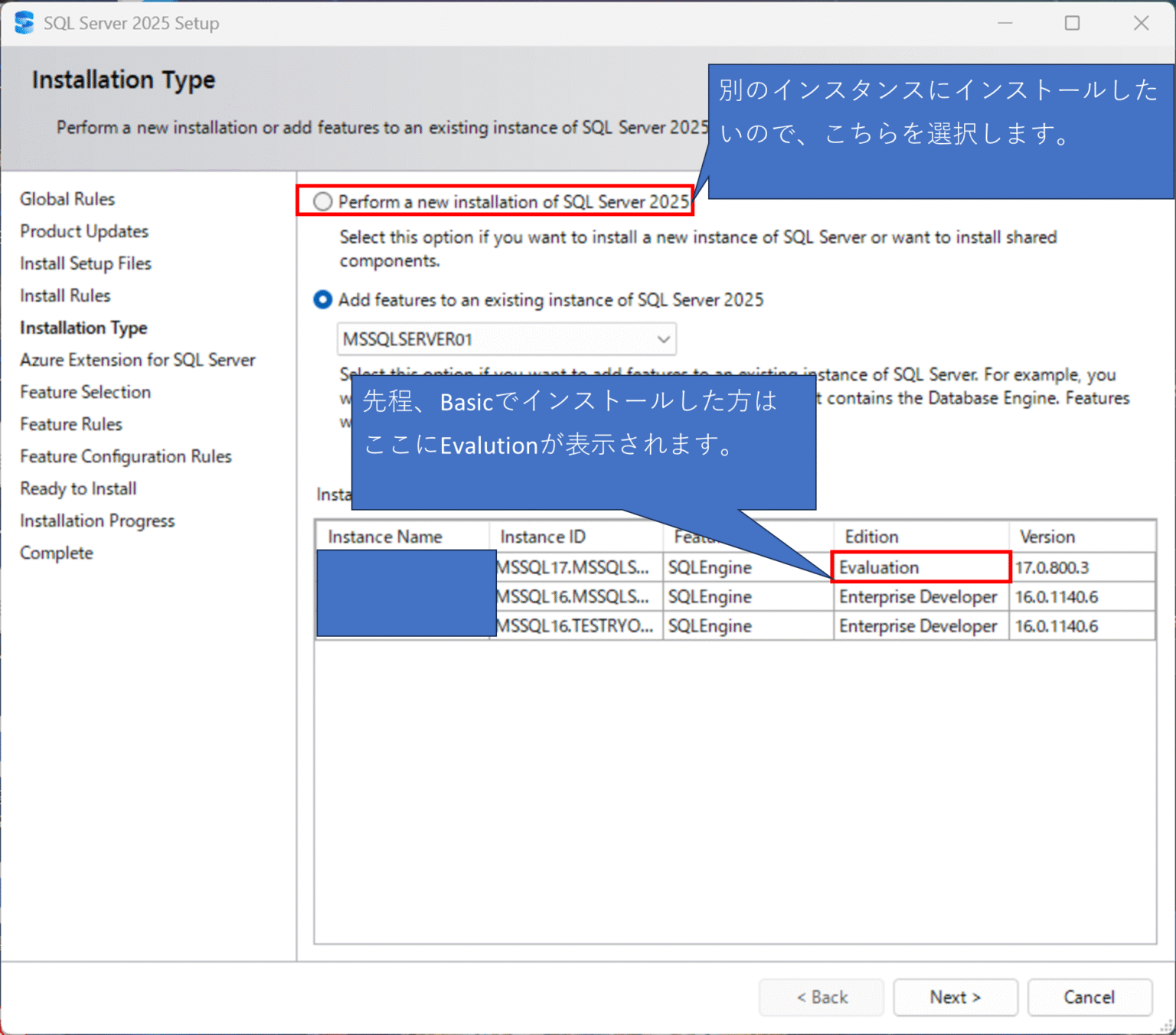Screen dimensions: 1176x1035
Task: Open the Azure Extension for SQL Server step
Action: tap(137, 360)
